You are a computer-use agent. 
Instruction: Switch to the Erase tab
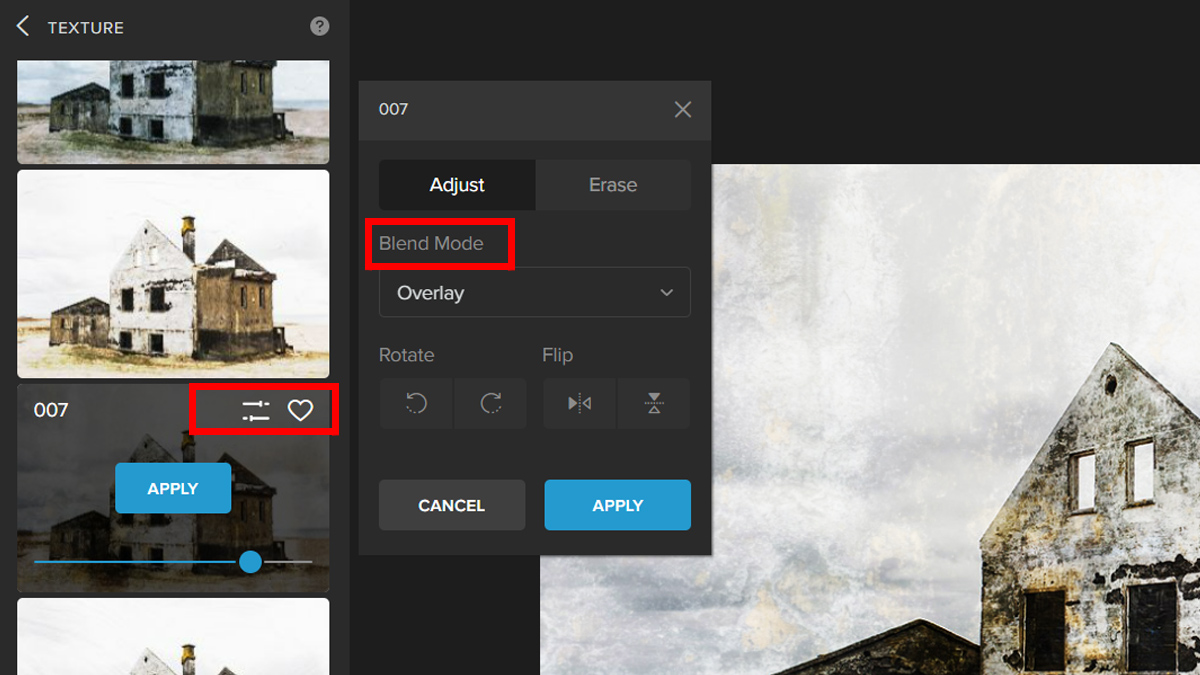coord(613,185)
